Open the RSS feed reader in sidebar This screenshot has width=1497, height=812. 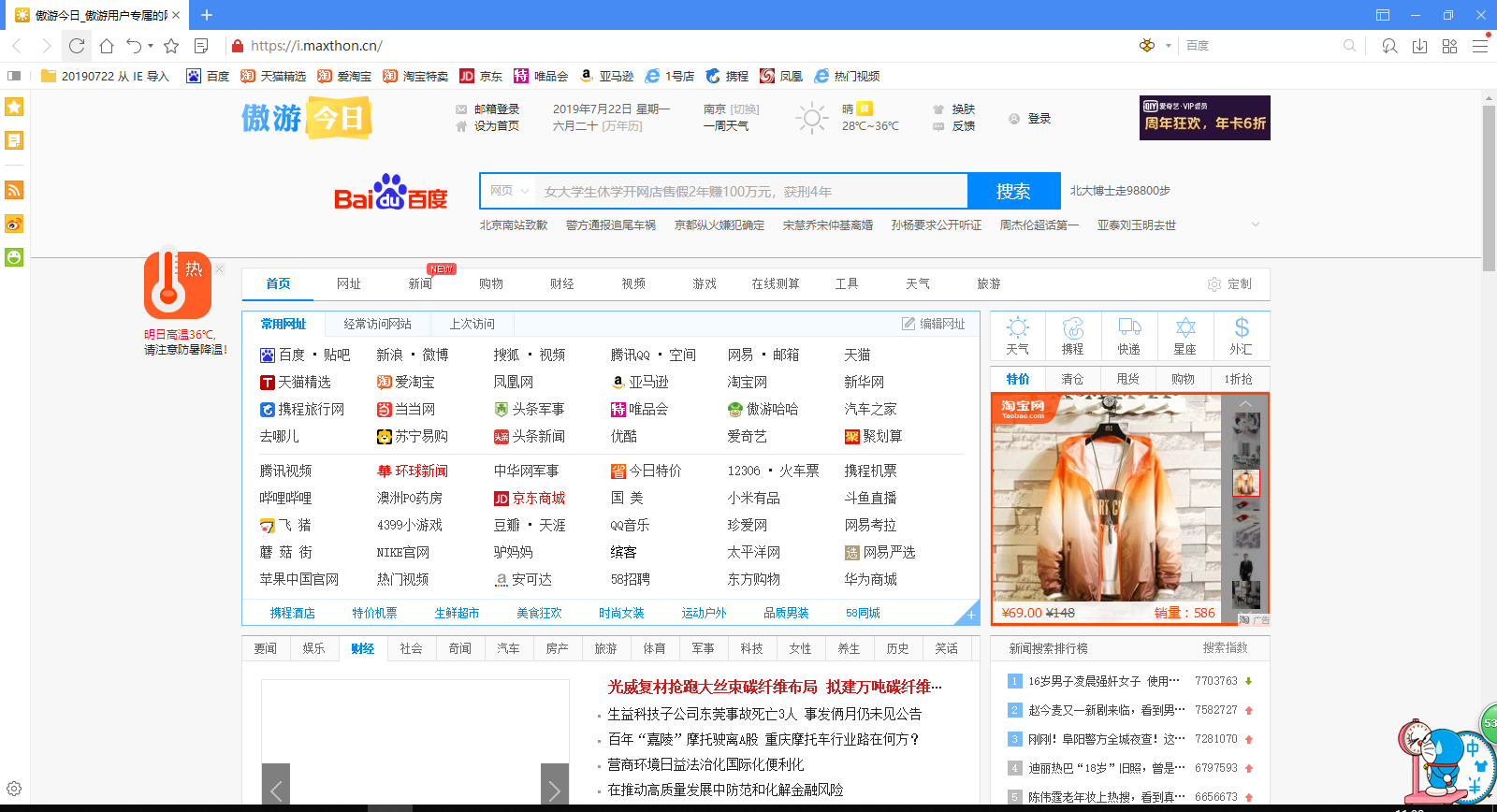(x=14, y=191)
